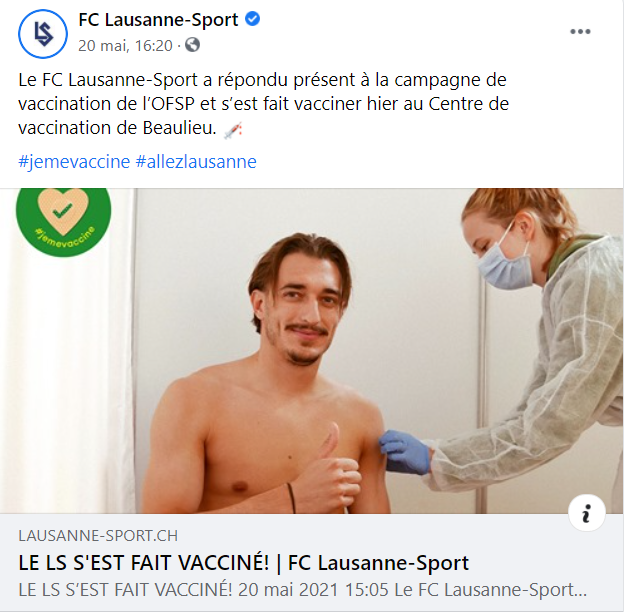Click the globe public audience icon
This screenshot has height=612, width=624.
tap(192, 45)
